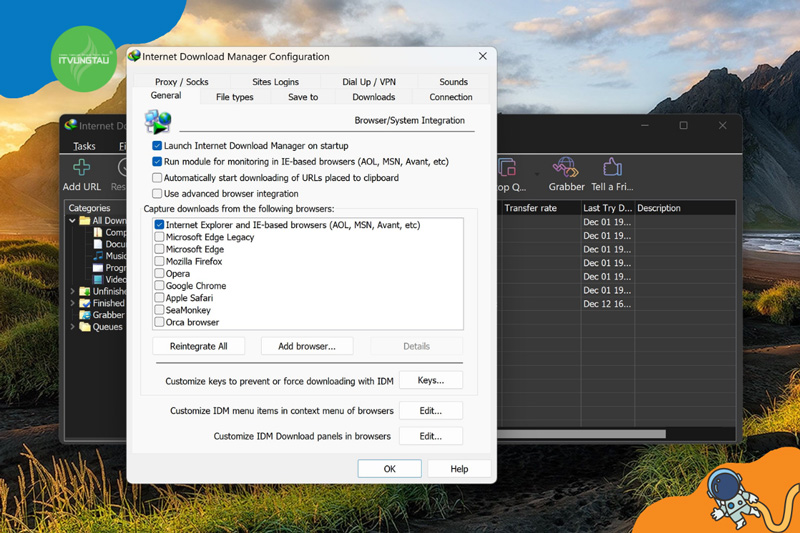Screen dimensions: 800x533
Task: Open the Tasks menu in IDM window
Action: tap(84, 146)
